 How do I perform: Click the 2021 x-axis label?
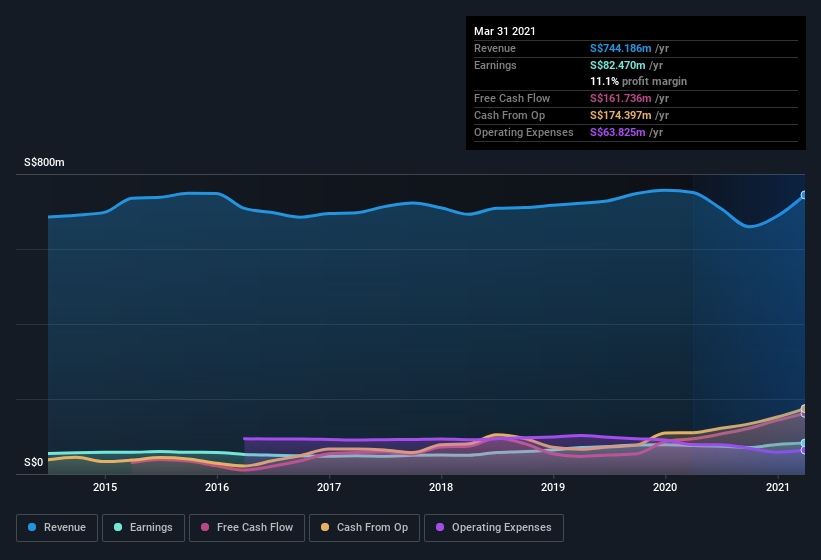(778, 487)
